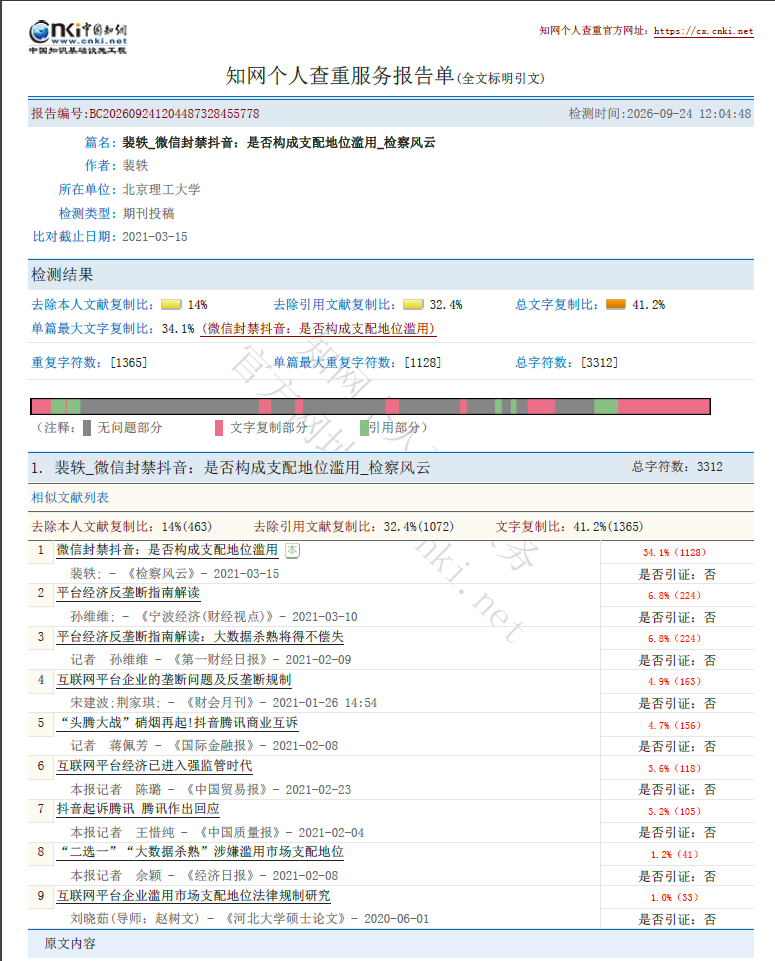The image size is (775, 961).
Task: Select the 相似文献列表 section tab
Action: tap(70, 498)
